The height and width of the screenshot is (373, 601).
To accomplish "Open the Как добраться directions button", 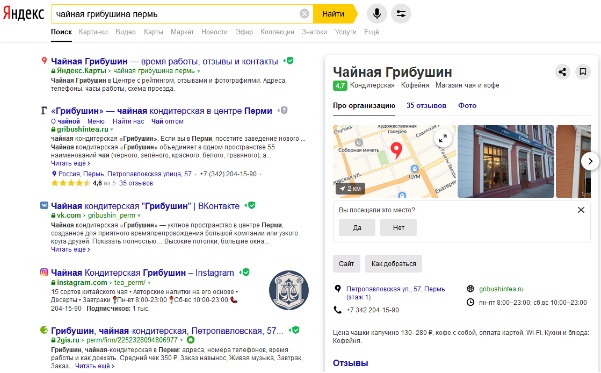I will tap(393, 264).
